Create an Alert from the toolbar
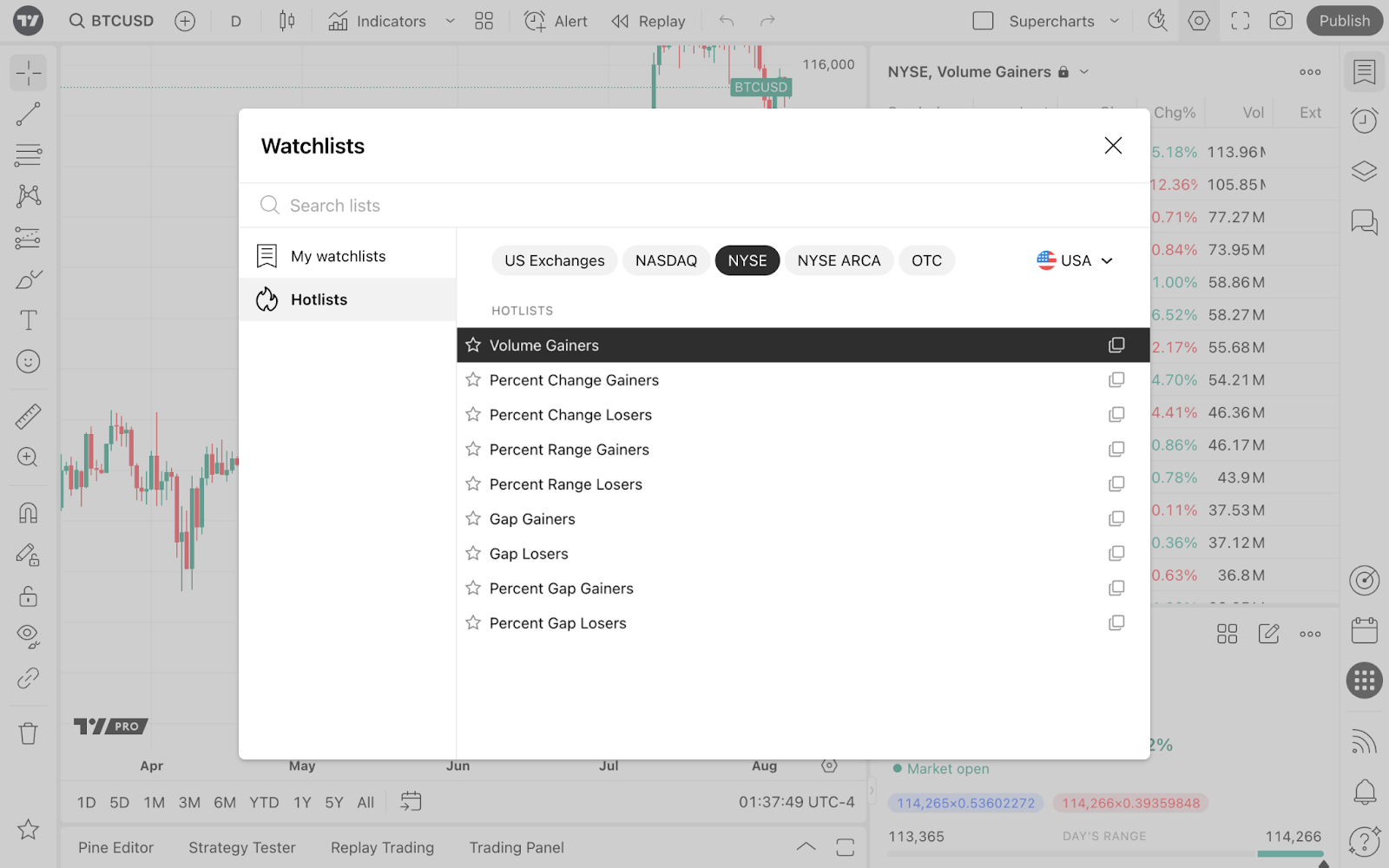Viewport: 1389px width, 868px height. pyautogui.click(x=556, y=21)
